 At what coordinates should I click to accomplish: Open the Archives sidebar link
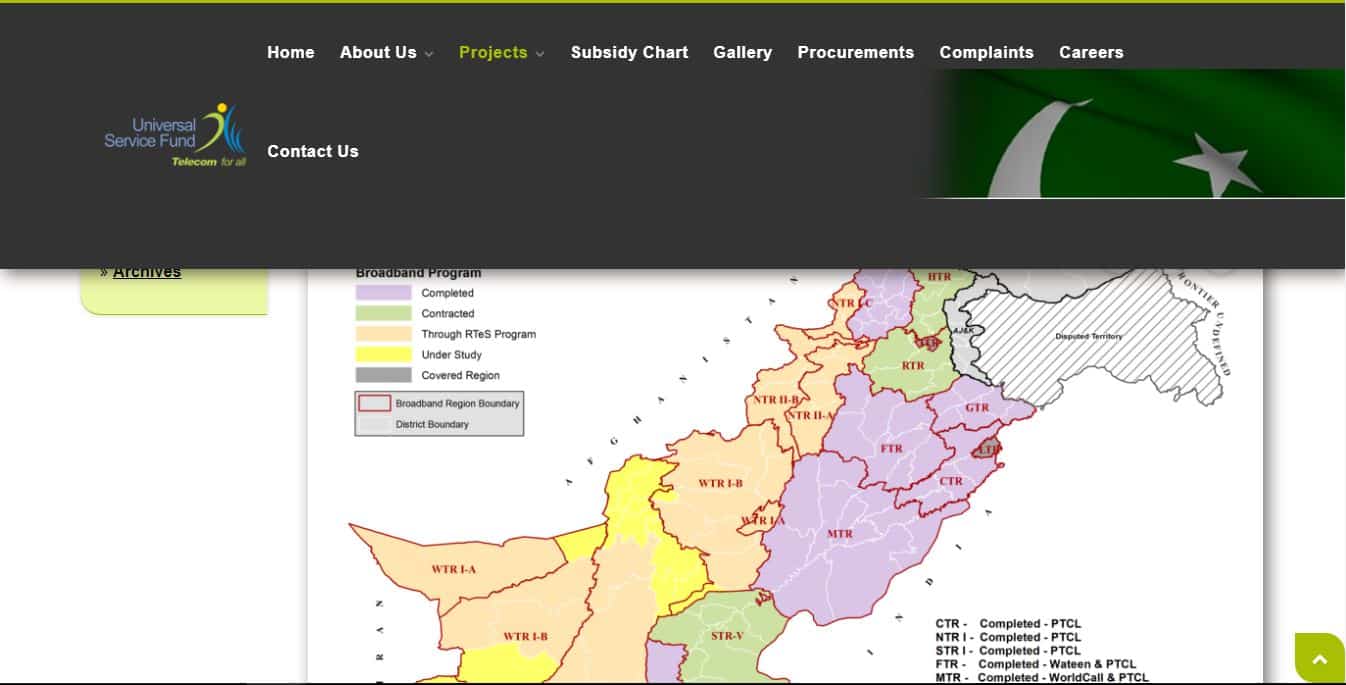pos(147,271)
